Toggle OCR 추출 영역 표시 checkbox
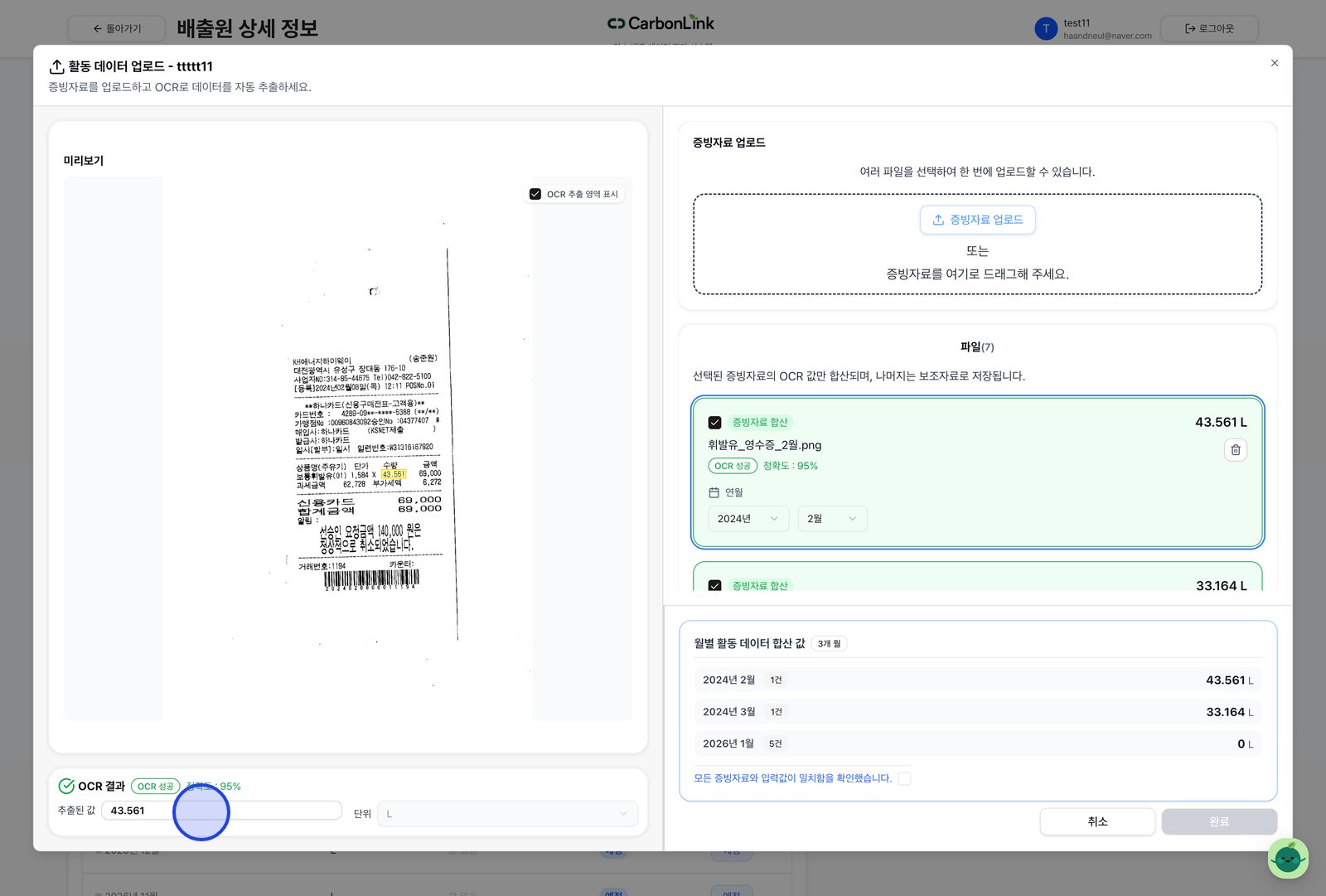1326x896 pixels. click(535, 194)
